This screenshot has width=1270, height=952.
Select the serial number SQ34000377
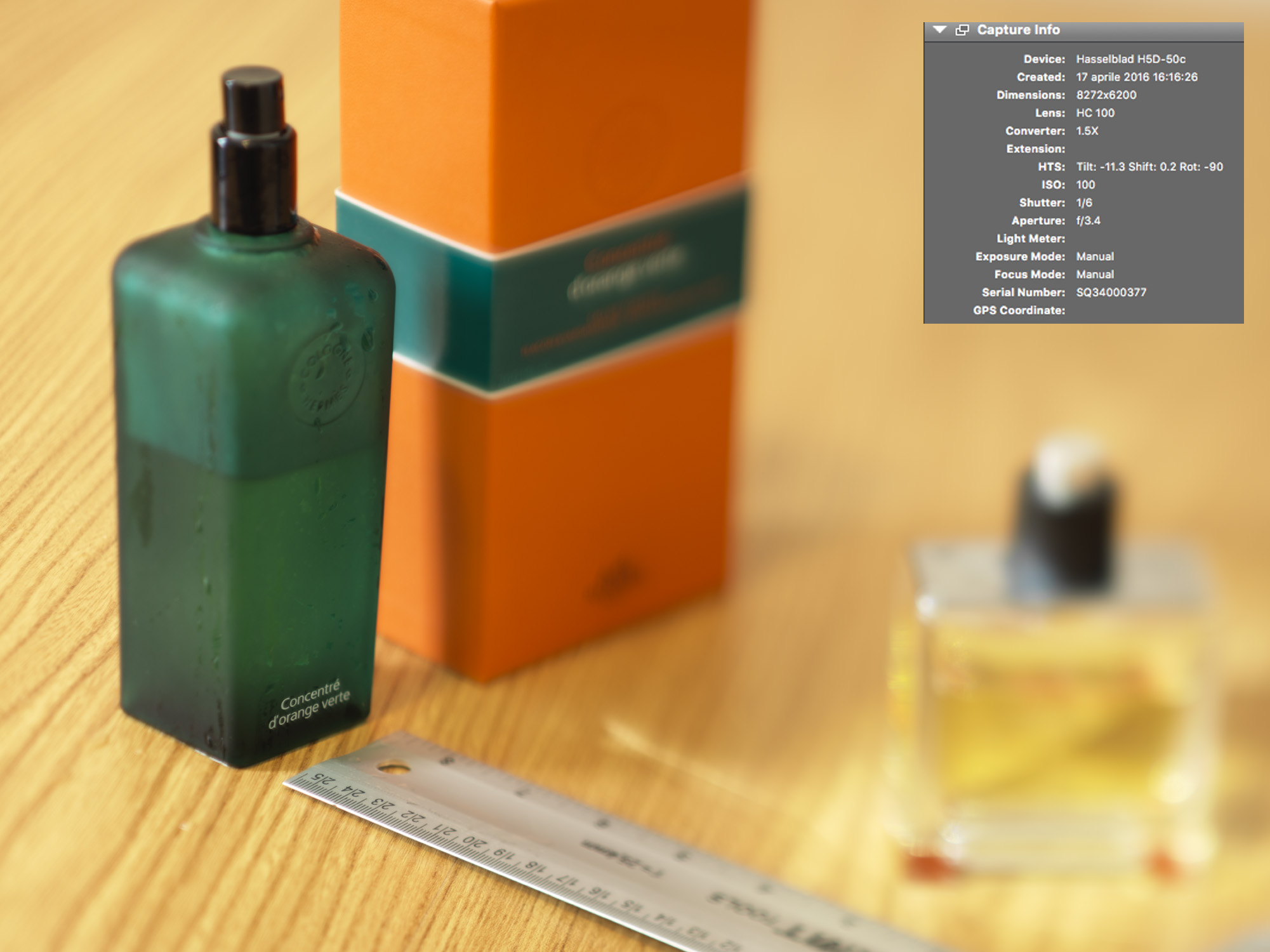[x=1111, y=293]
